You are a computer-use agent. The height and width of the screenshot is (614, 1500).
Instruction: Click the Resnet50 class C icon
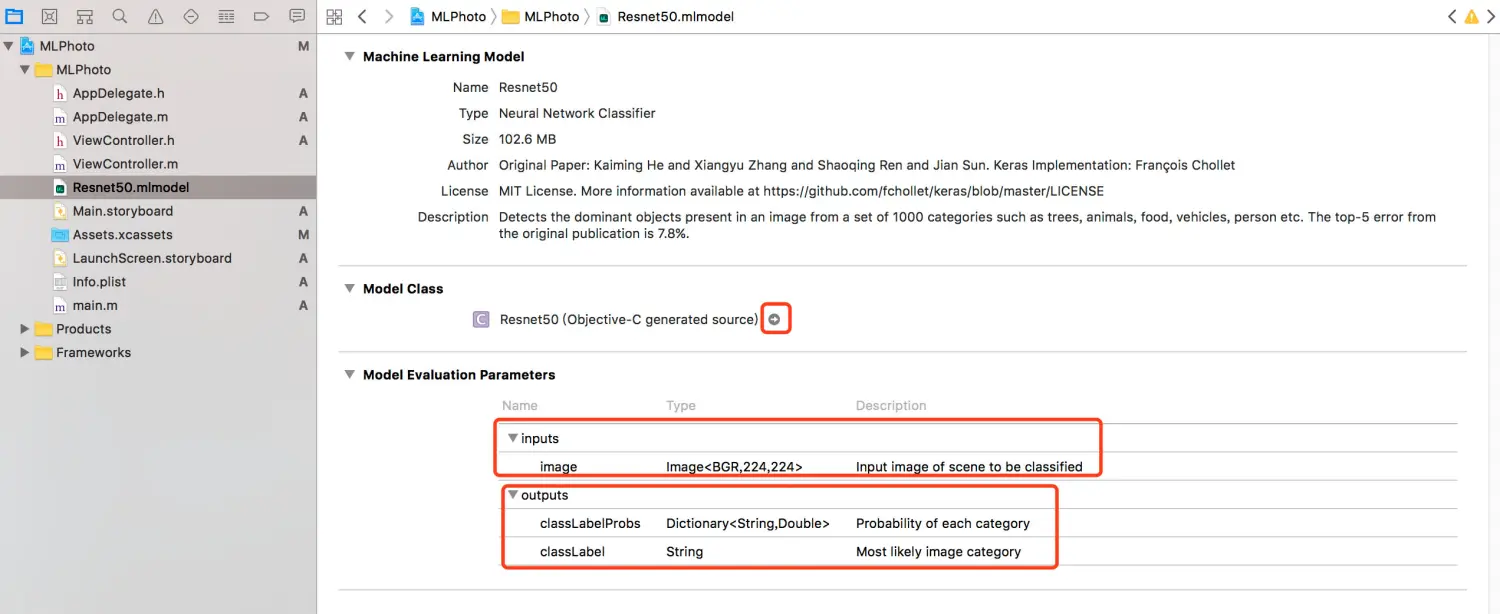tap(481, 319)
